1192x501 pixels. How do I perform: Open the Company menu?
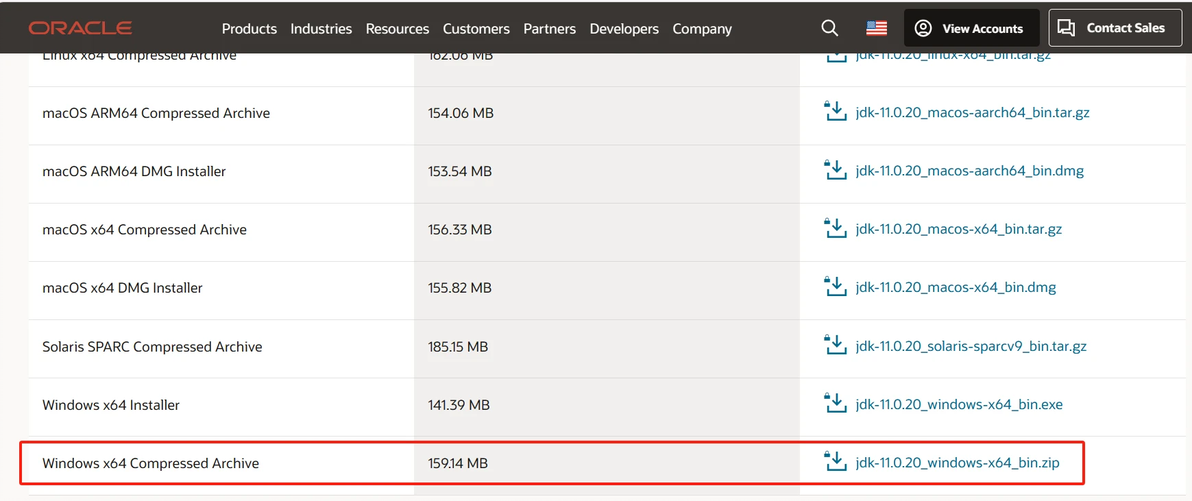click(x=702, y=29)
